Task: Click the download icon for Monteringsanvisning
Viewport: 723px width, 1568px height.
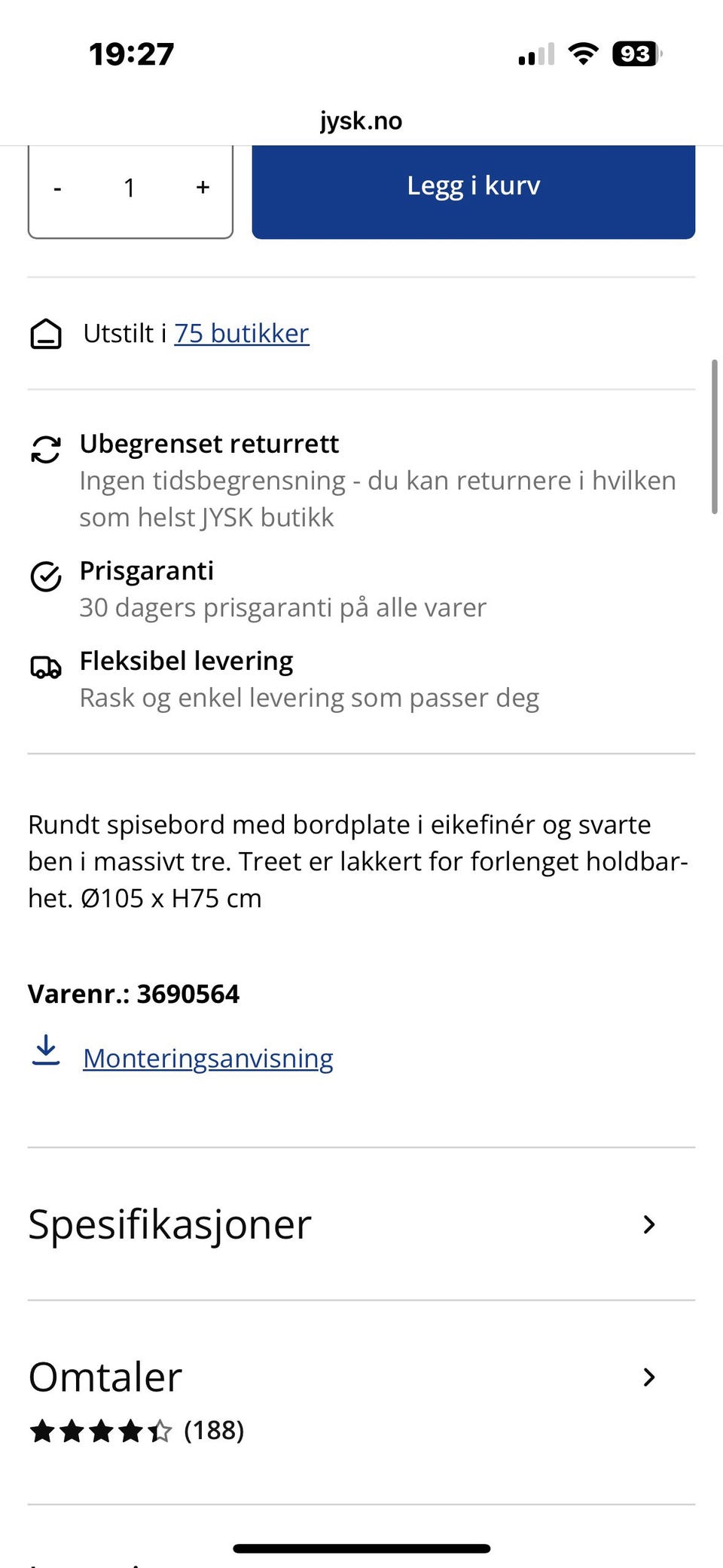Action: pos(46,1050)
